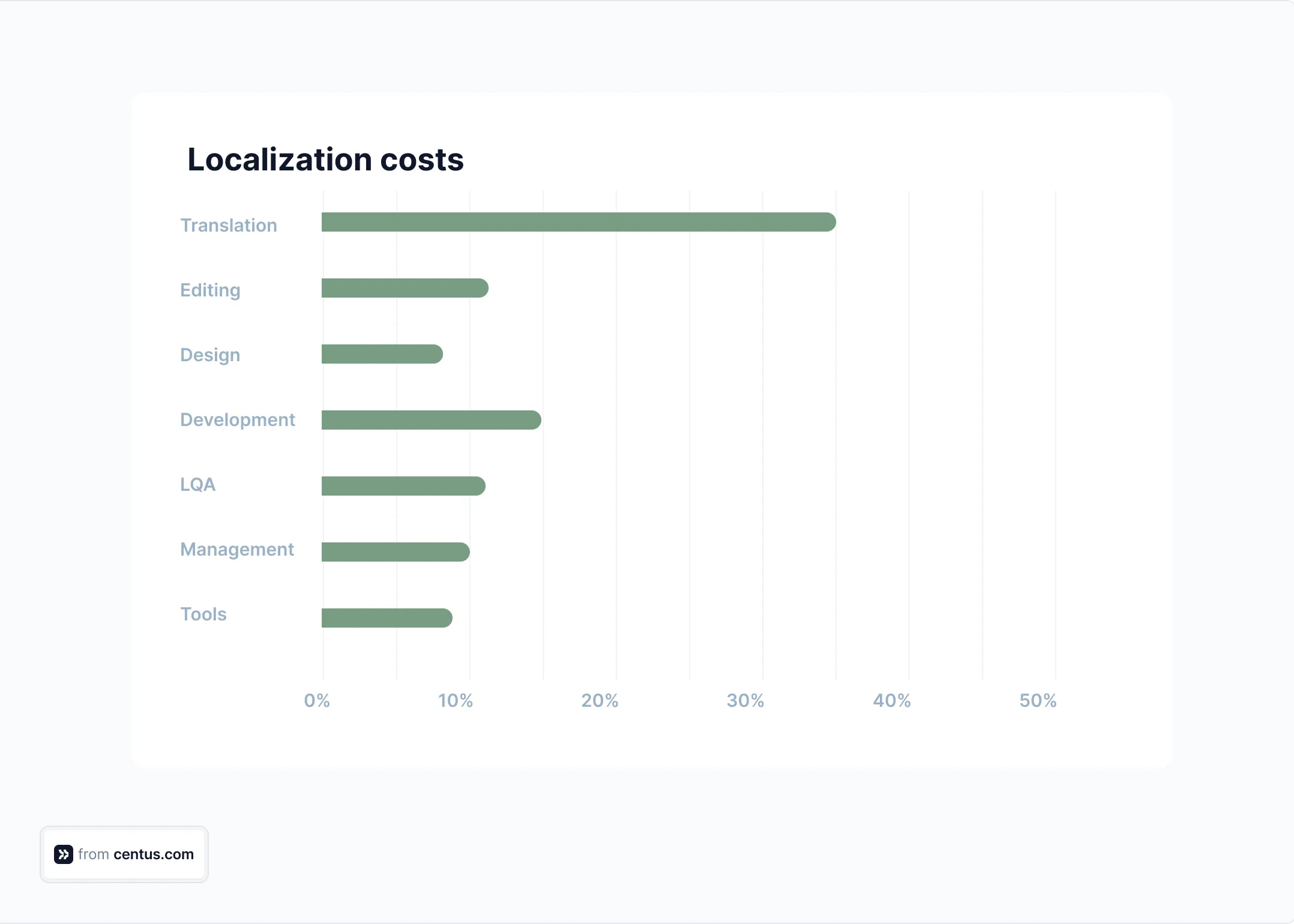Click the LQA category label

point(197,485)
